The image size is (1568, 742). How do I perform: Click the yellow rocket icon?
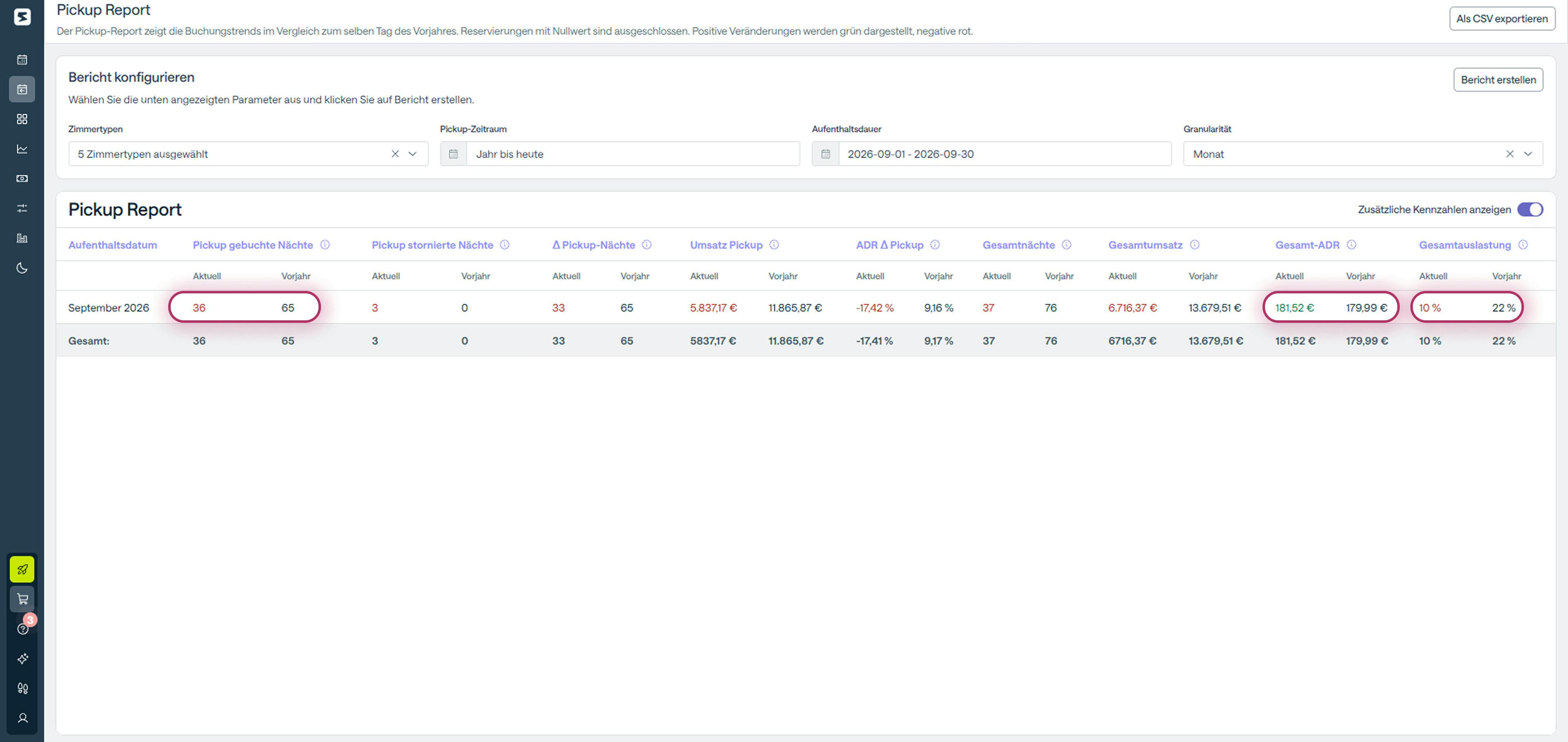[x=22, y=570]
